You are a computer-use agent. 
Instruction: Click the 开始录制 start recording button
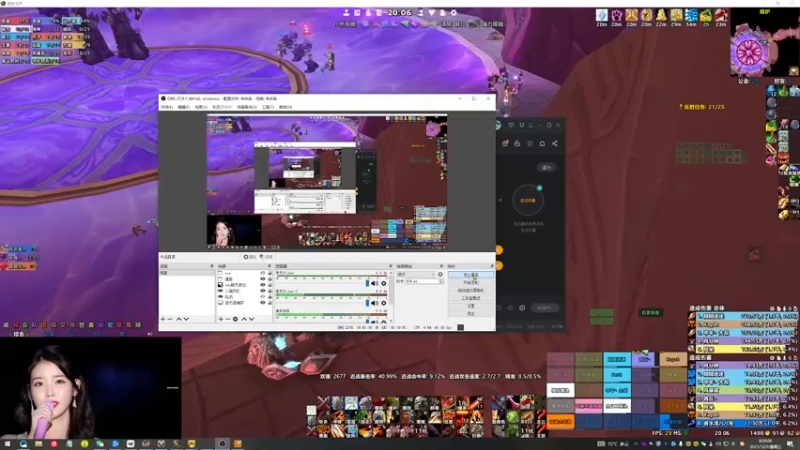click(470, 282)
